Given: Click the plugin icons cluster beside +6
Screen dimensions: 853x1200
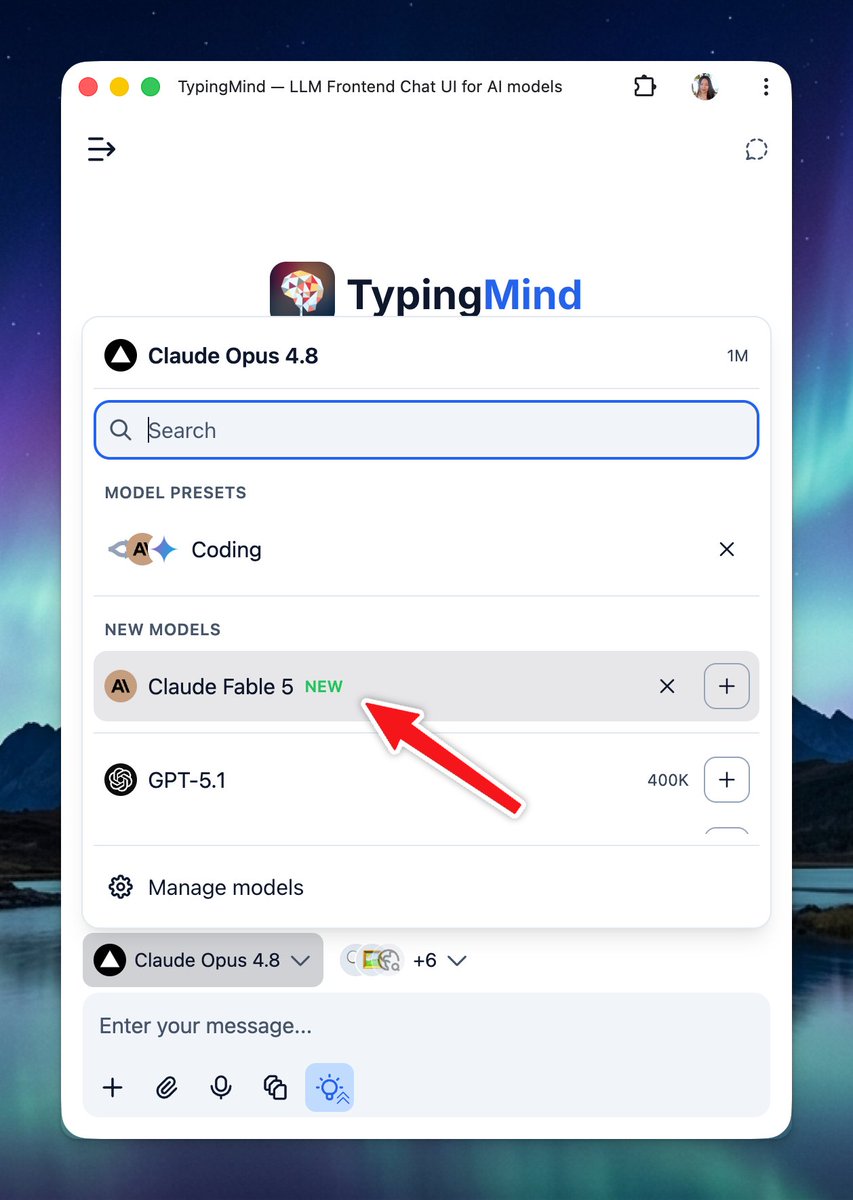Looking at the screenshot, I should coord(371,960).
